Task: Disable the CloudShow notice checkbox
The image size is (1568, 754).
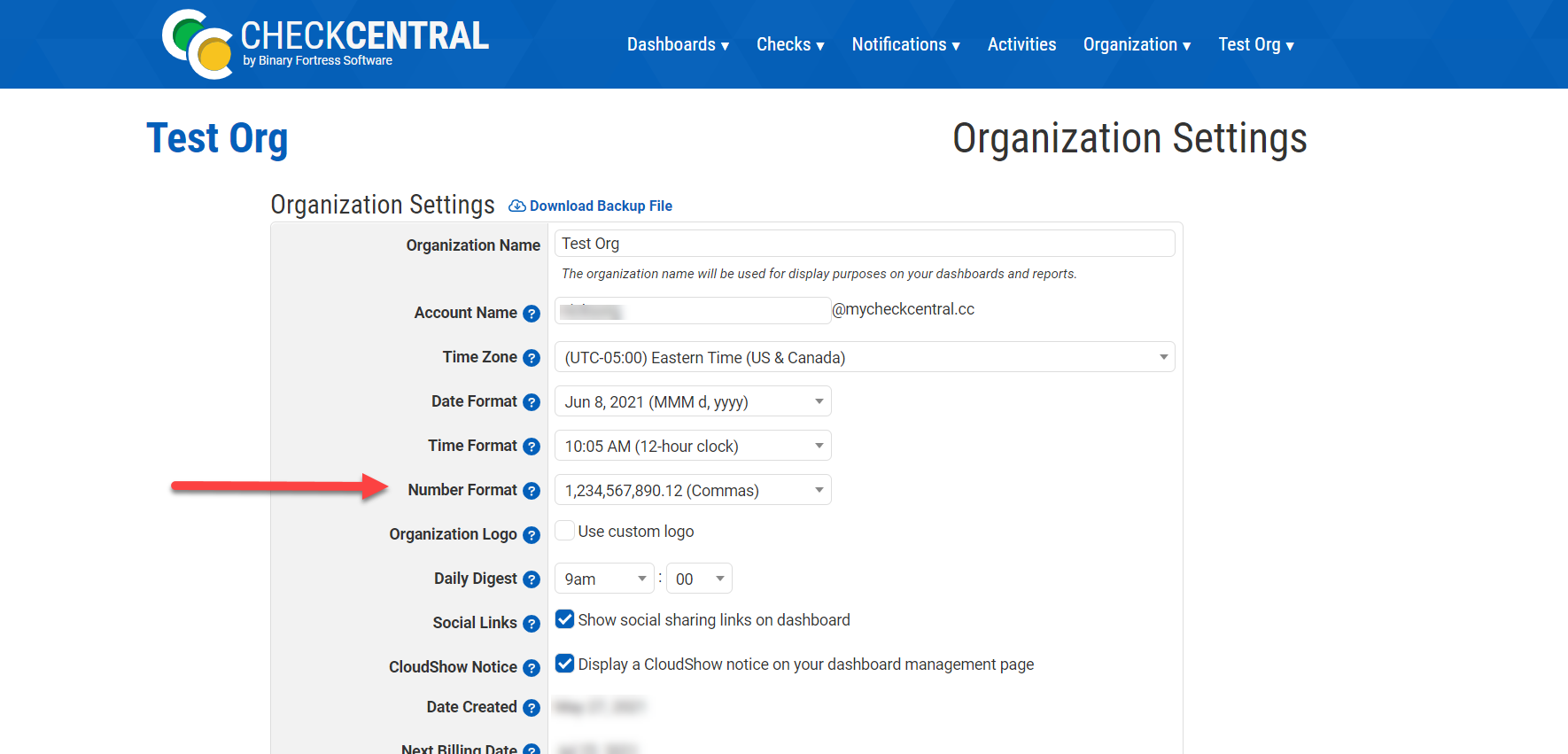Action: pyautogui.click(x=564, y=664)
